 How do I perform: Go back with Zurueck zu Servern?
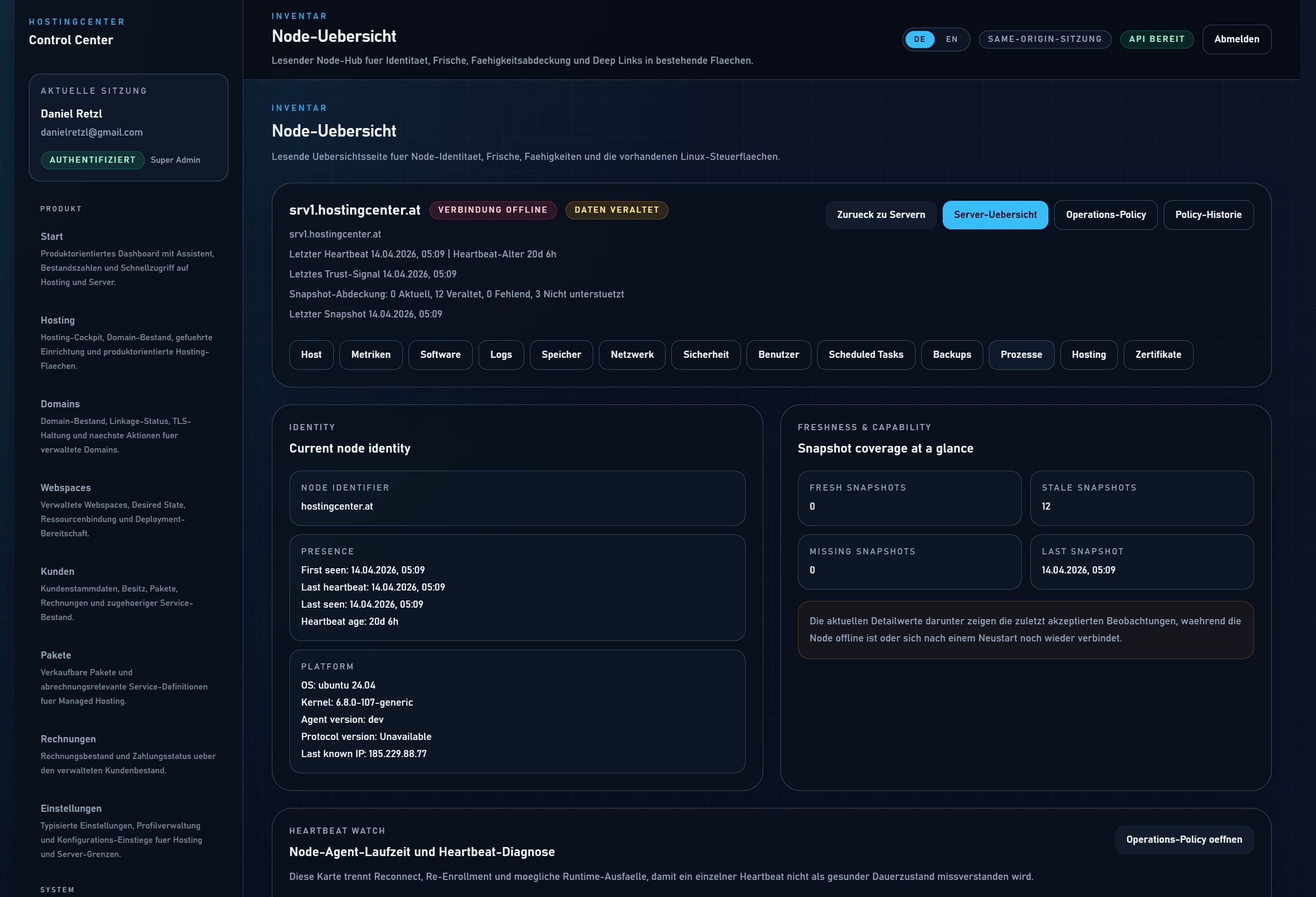881,215
